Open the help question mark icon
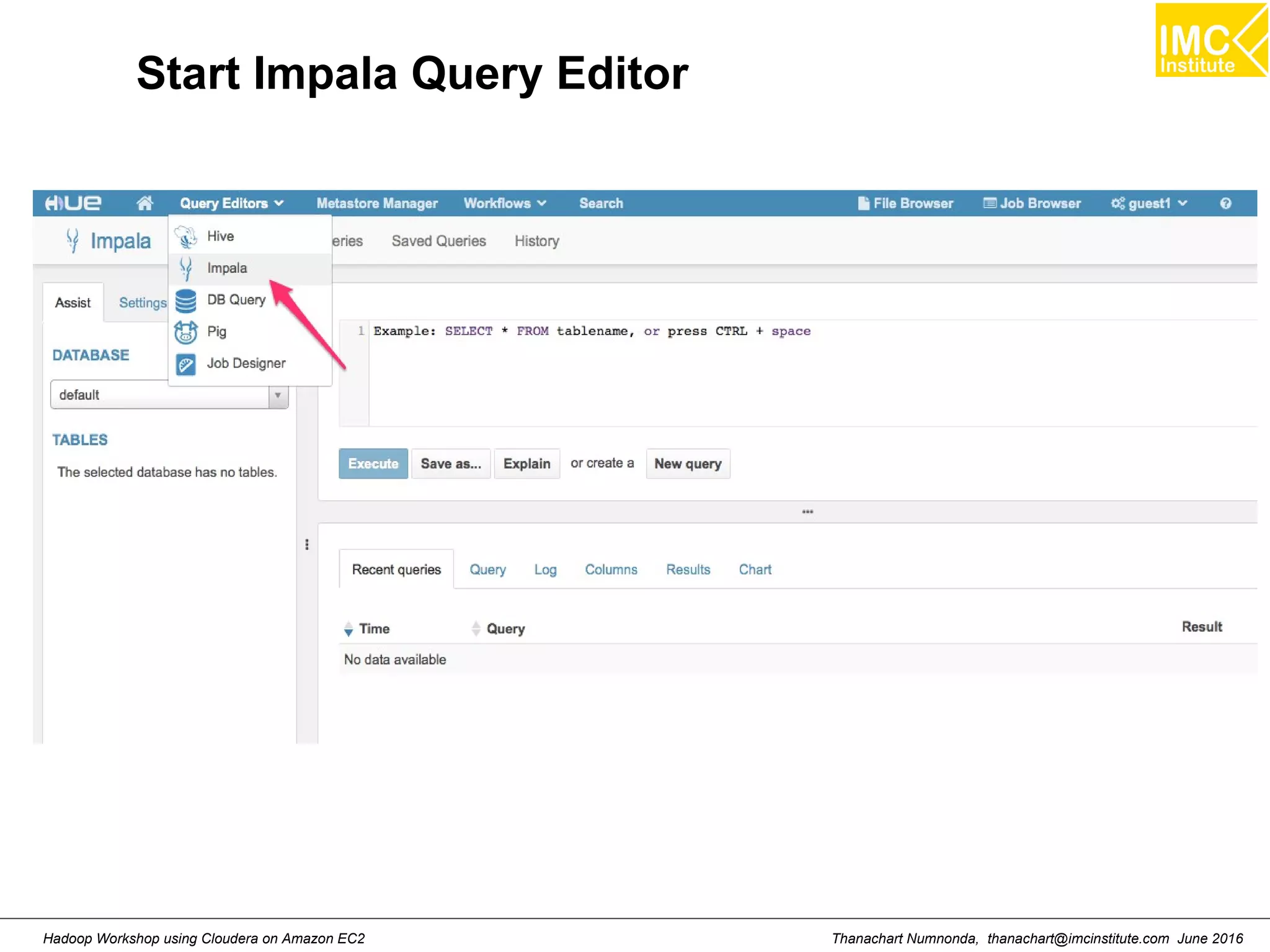 (x=1225, y=203)
